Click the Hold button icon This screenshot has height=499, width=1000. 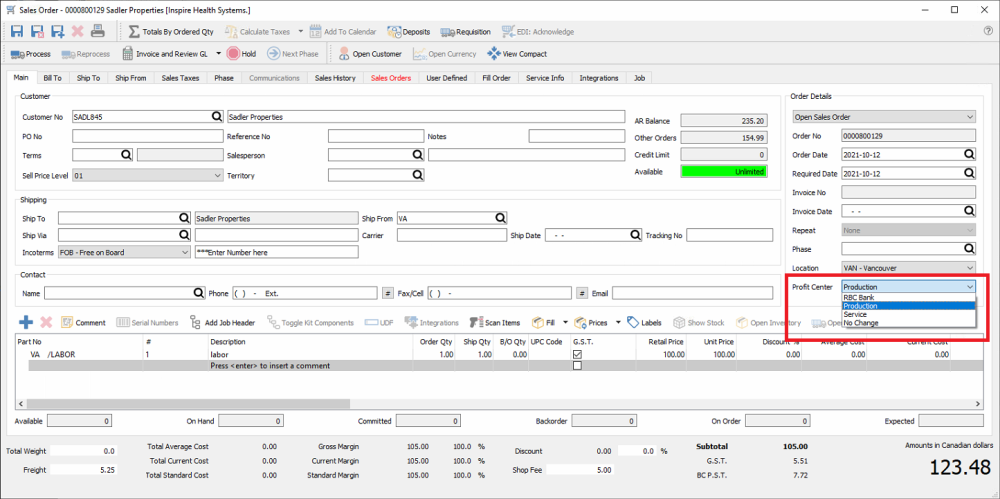233,53
